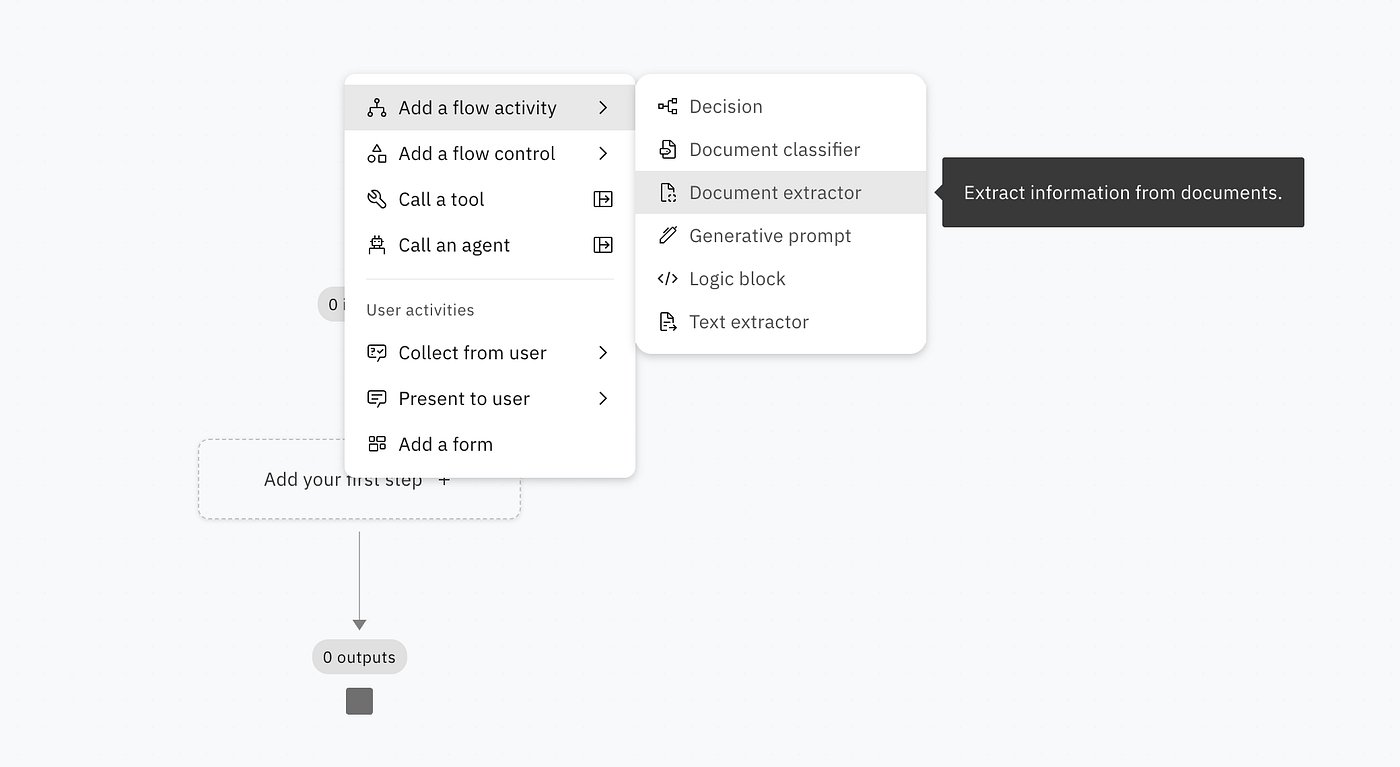
Task: Click the agent icon beside Call an agent
Action: click(376, 245)
